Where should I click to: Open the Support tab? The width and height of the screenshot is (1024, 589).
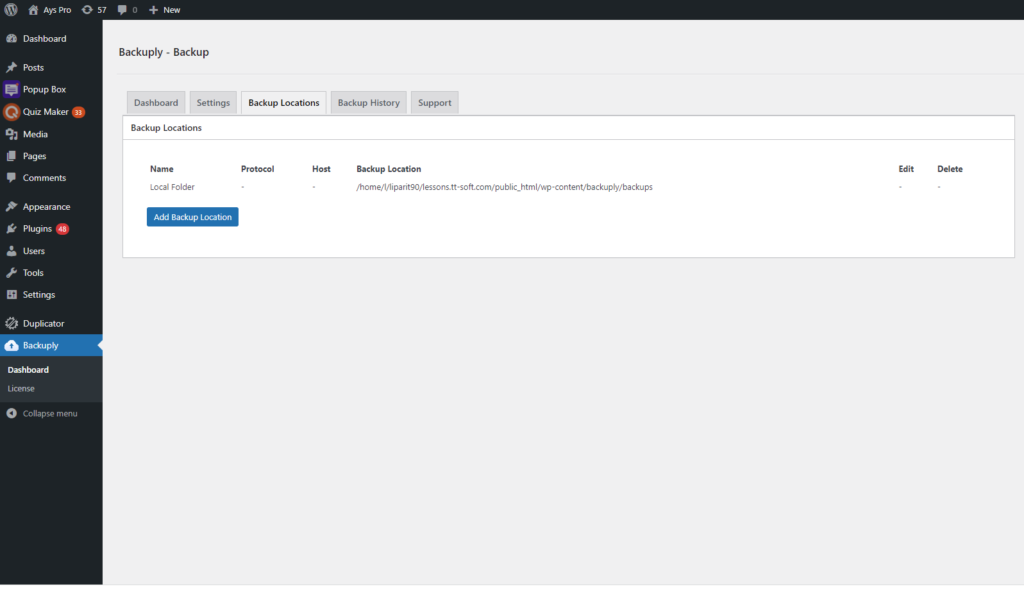click(x=435, y=103)
